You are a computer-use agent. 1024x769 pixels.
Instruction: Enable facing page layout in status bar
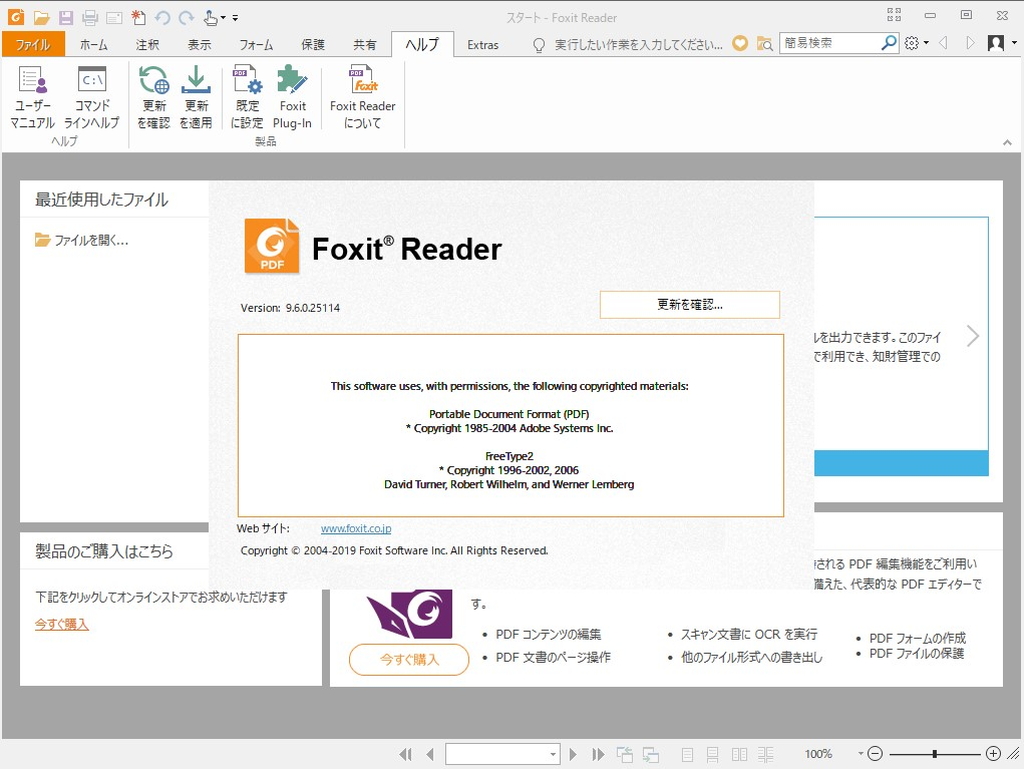738,754
